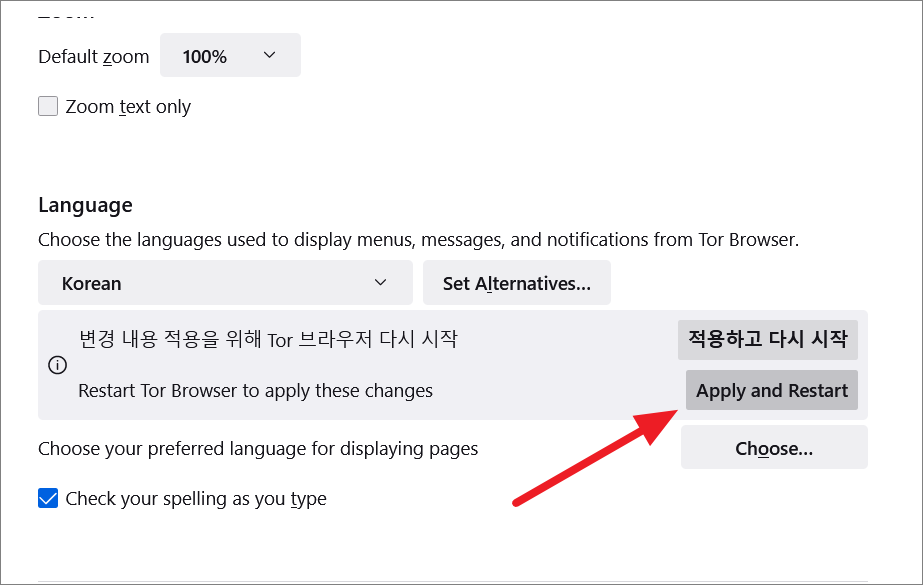The image size is (923, 585).
Task: Click the Korean 적용하고 다시 시작 button
Action: pyautogui.click(x=768, y=340)
